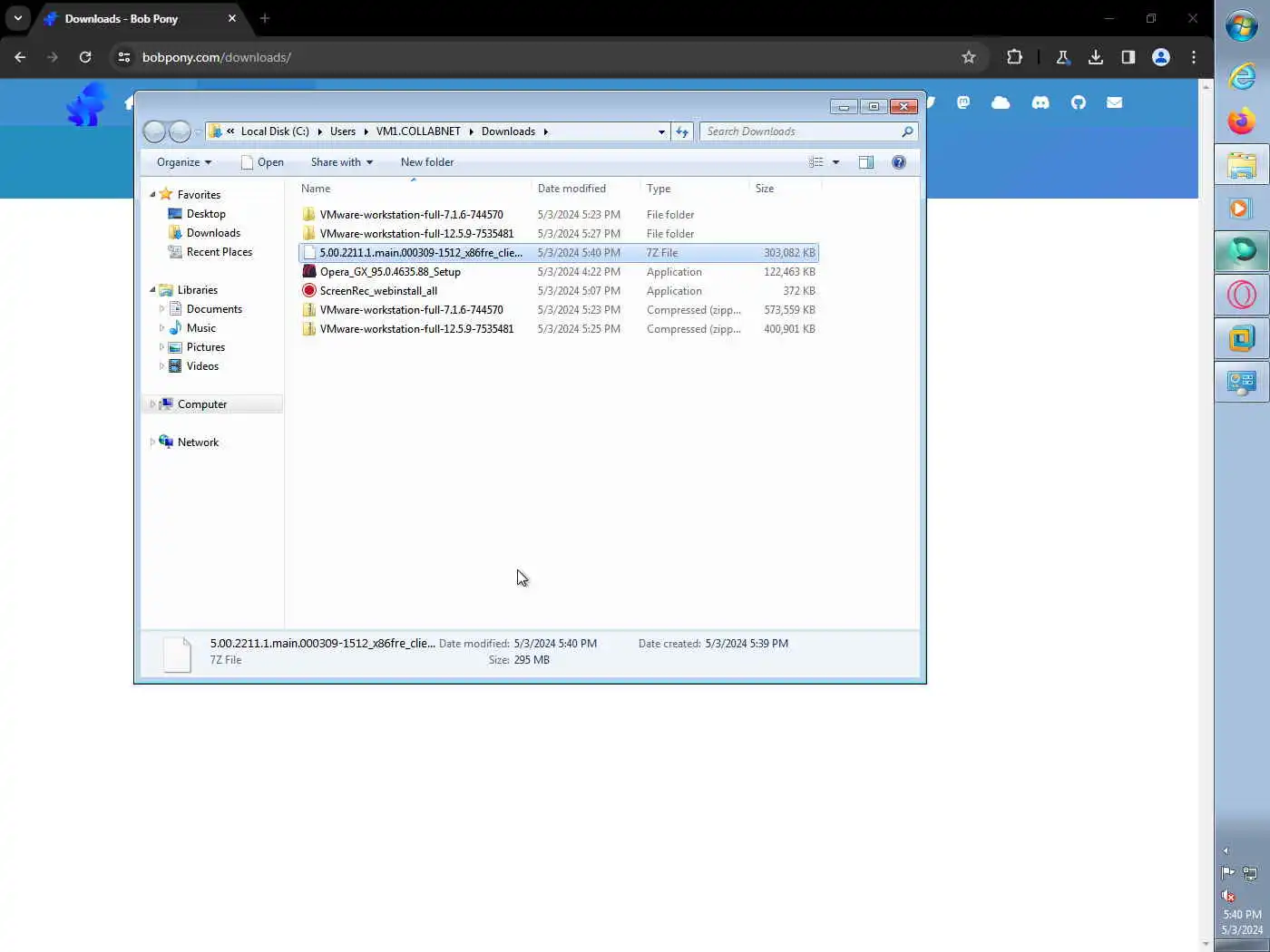
Task: Select VMware-workstation-full-12.5.9-7535481 file folder
Action: tap(558, 234)
